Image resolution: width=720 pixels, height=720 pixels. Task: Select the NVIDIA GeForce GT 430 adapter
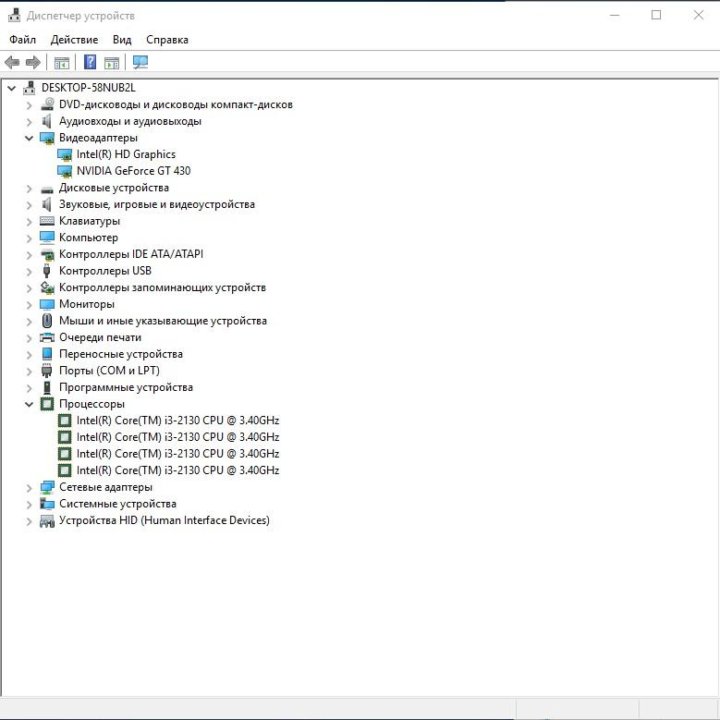tap(133, 171)
